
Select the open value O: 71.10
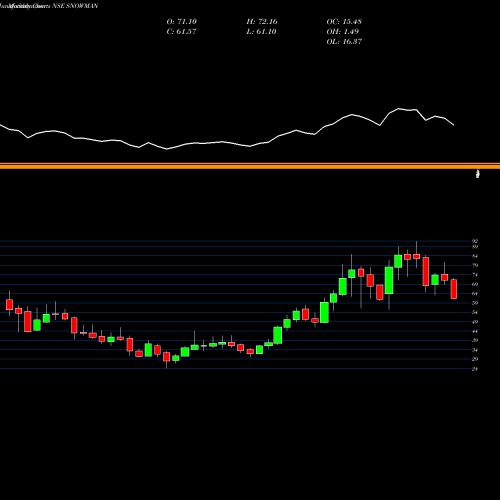(x=181, y=22)
